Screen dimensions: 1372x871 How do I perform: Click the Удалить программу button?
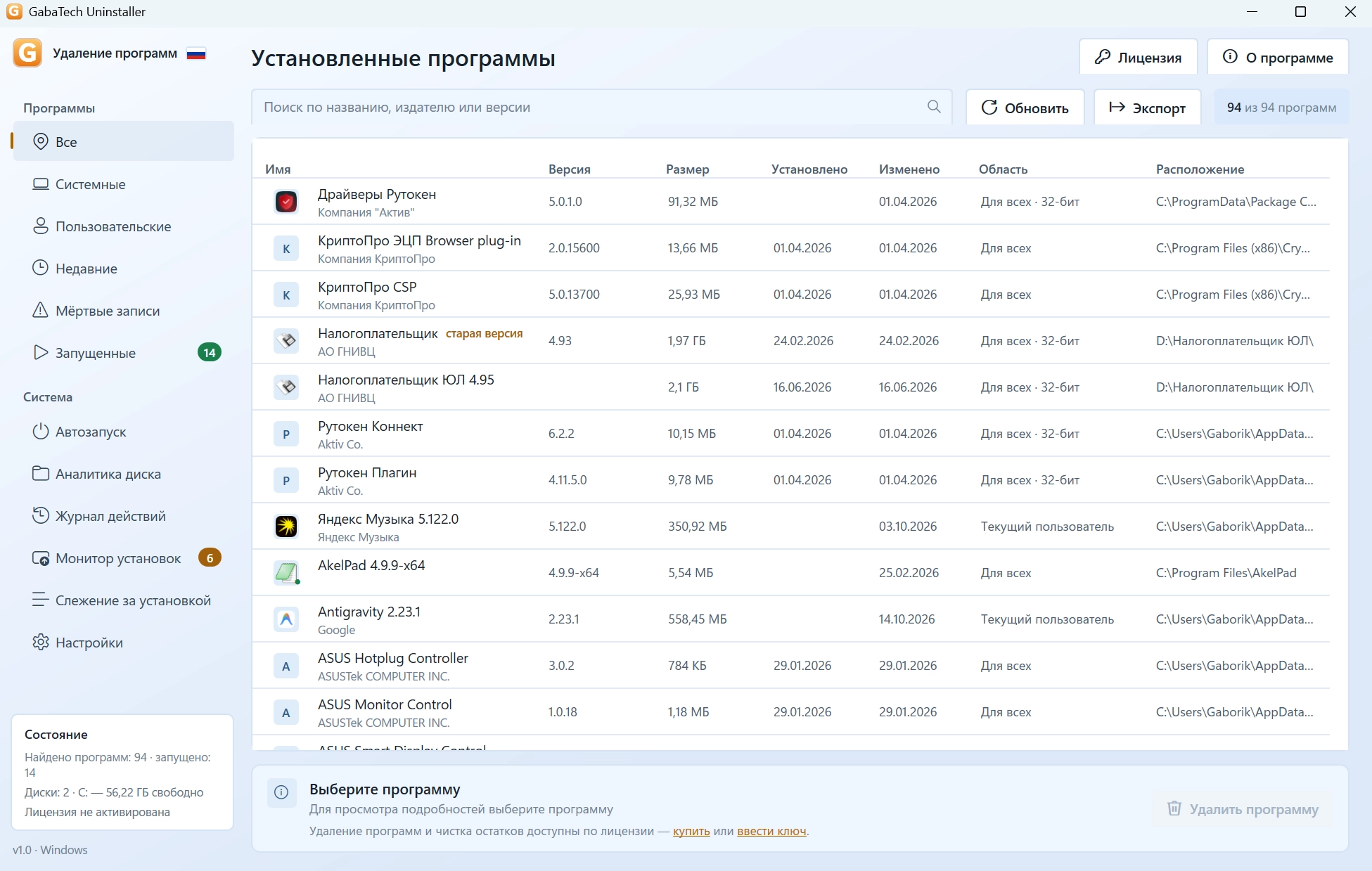[1243, 808]
